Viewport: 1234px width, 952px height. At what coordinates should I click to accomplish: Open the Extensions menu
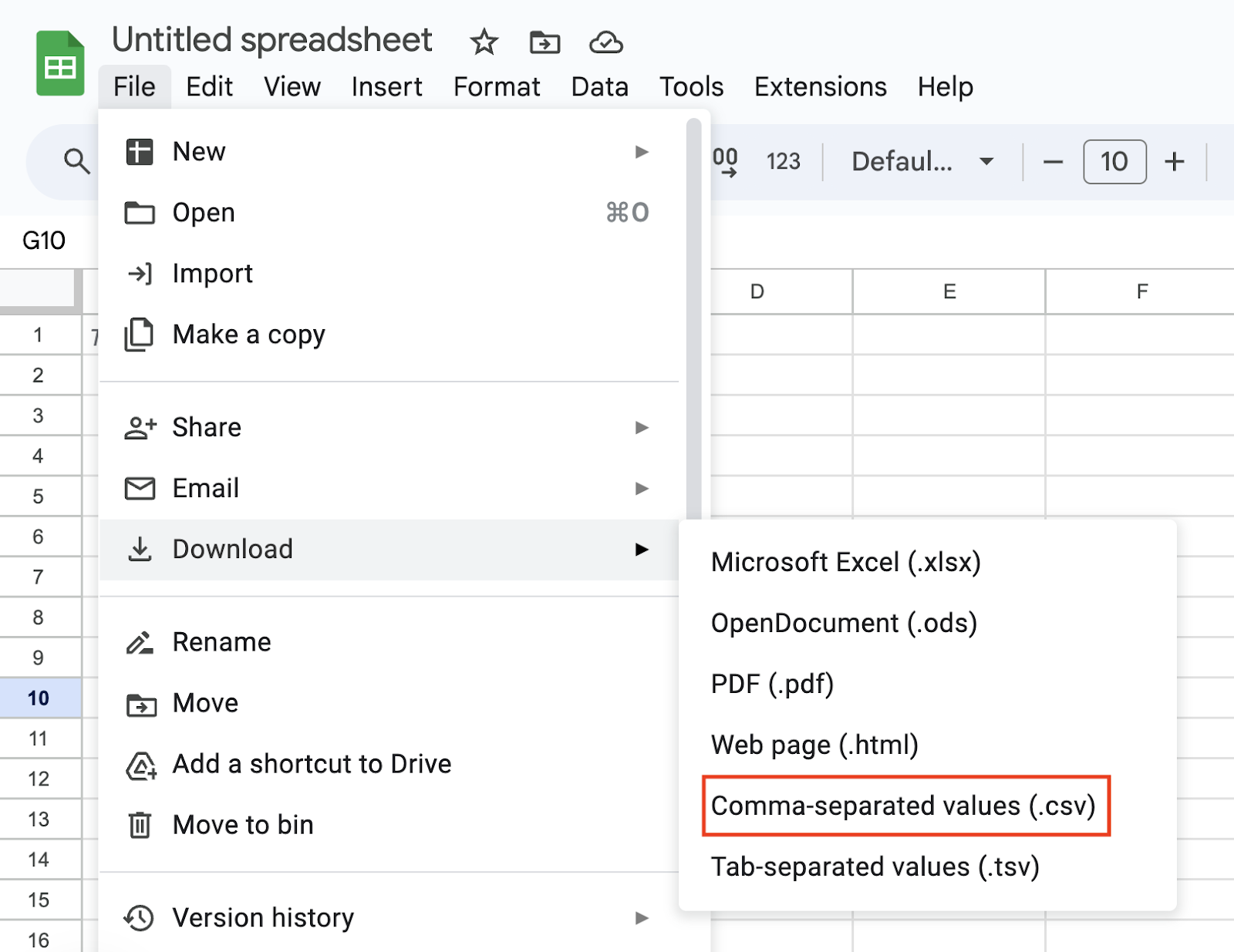pyautogui.click(x=821, y=86)
